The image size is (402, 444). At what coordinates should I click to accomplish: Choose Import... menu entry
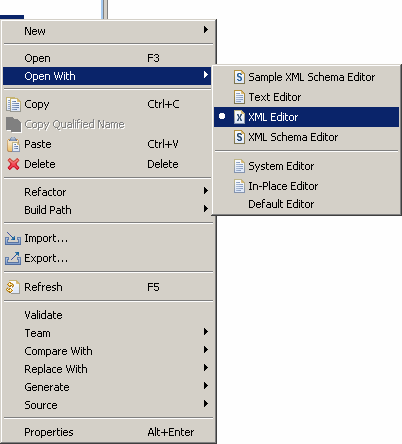coord(108,239)
